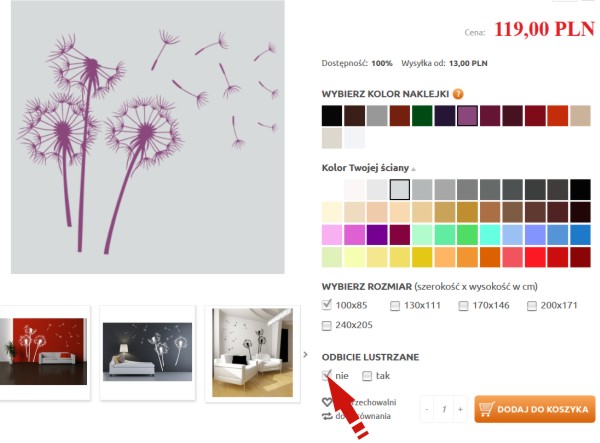
Task: Open the red wall room thumbnail
Action: [x=43, y=352]
